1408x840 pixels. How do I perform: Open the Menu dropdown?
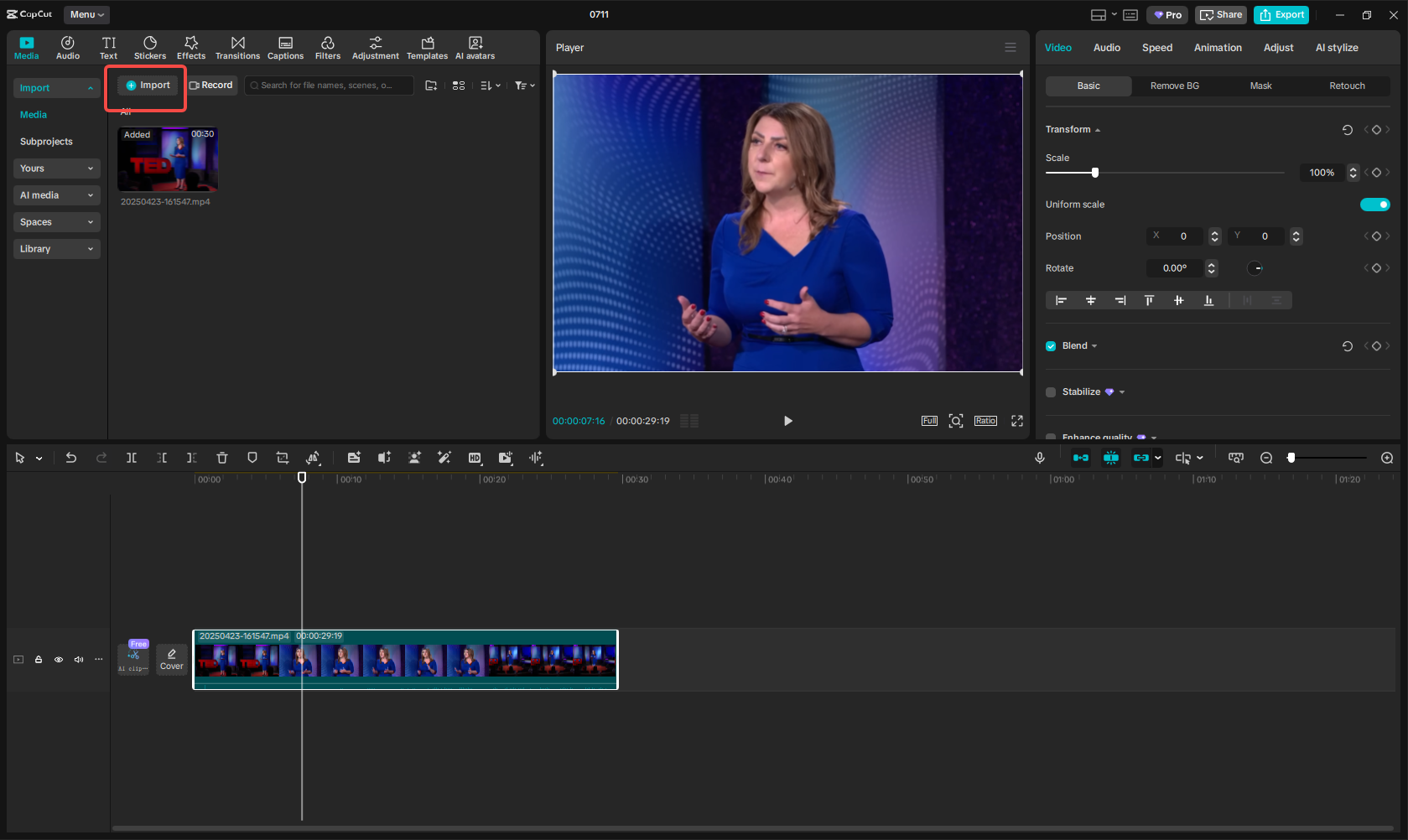point(86,14)
